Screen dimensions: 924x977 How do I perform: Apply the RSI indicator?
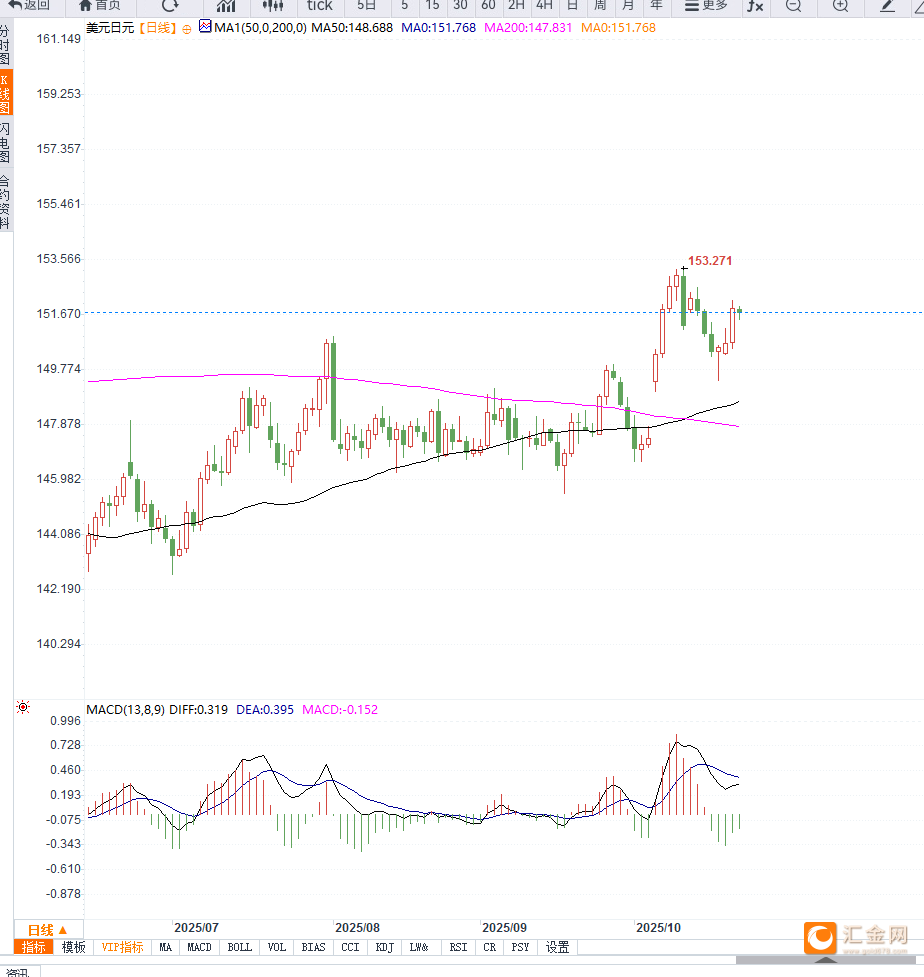click(458, 947)
